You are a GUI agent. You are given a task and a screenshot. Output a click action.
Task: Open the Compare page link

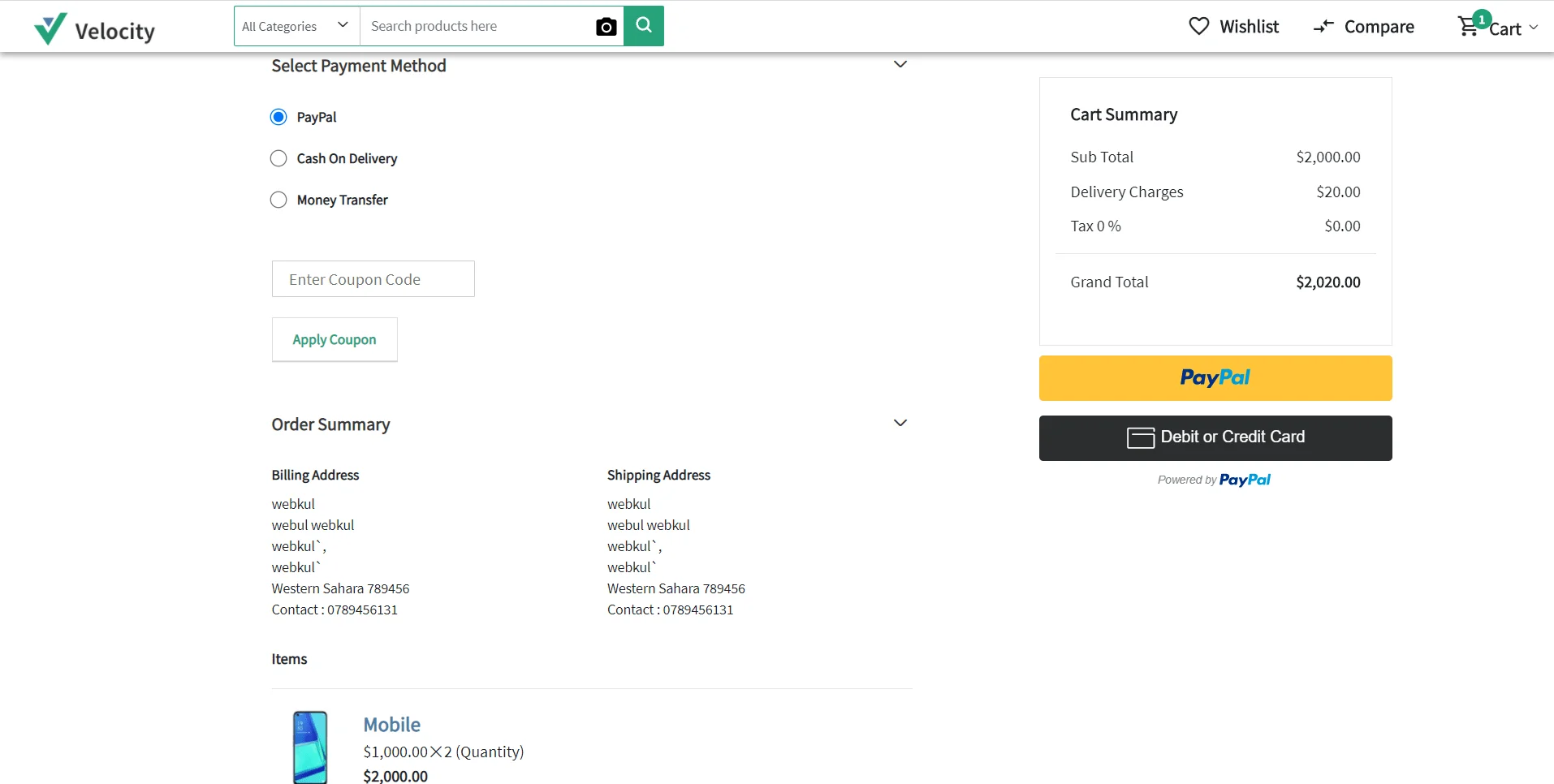[x=1379, y=27]
